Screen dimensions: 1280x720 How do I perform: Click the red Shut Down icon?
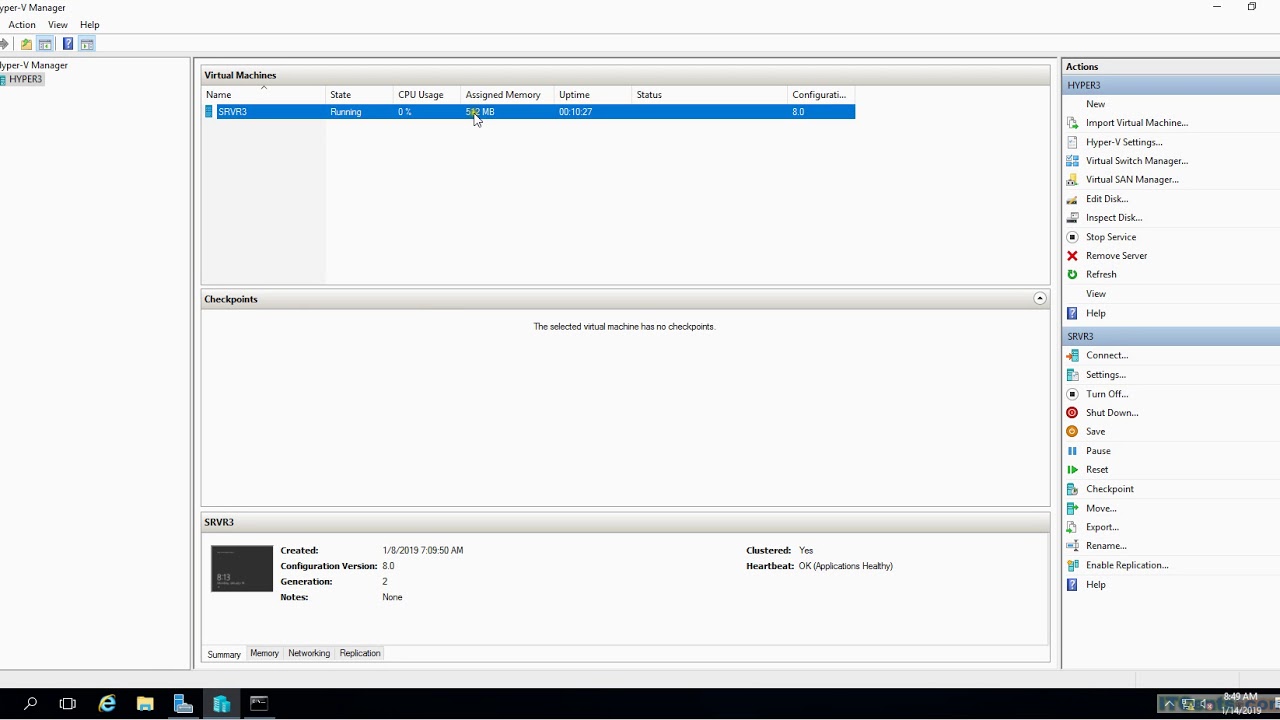click(1072, 413)
